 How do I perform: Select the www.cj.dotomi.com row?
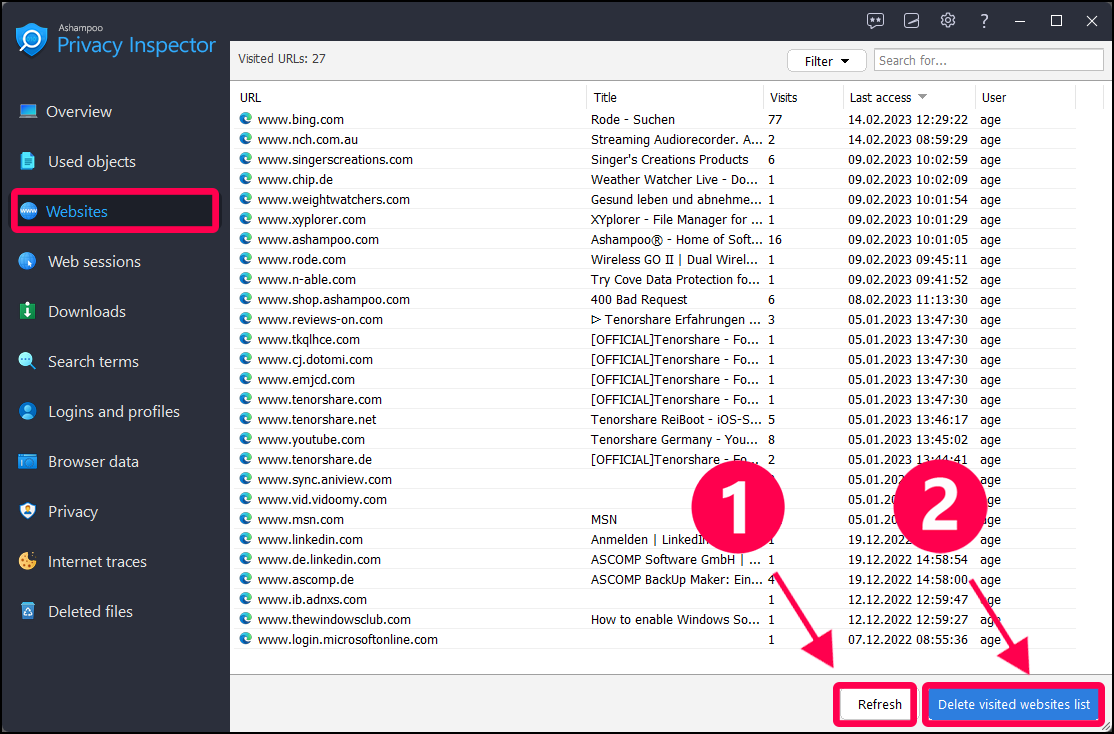pos(653,359)
